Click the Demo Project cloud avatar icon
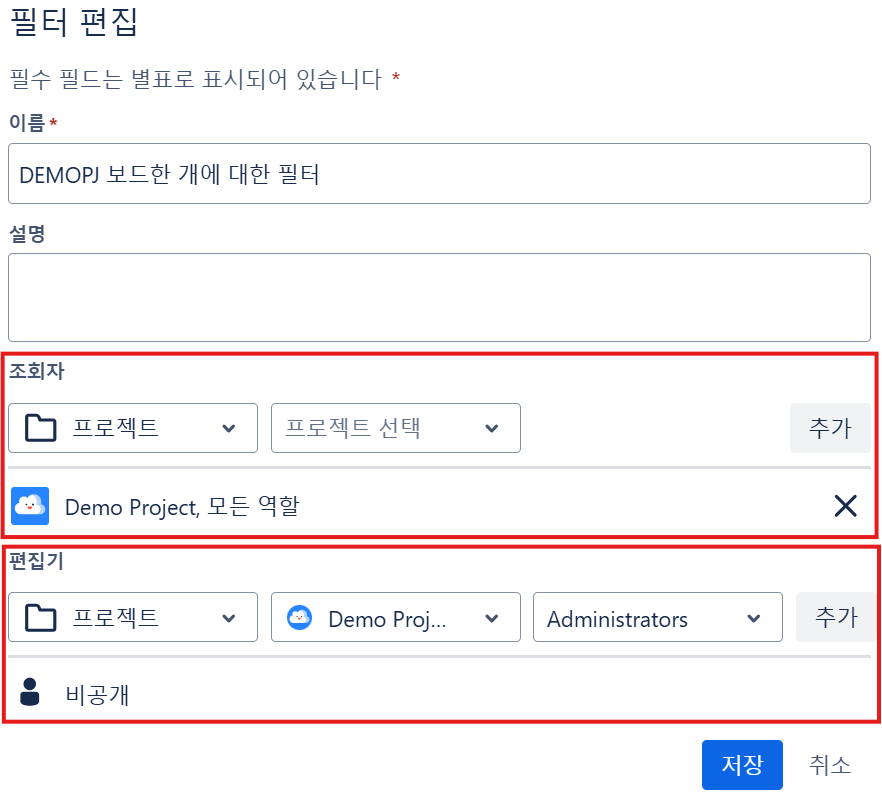 (30, 506)
